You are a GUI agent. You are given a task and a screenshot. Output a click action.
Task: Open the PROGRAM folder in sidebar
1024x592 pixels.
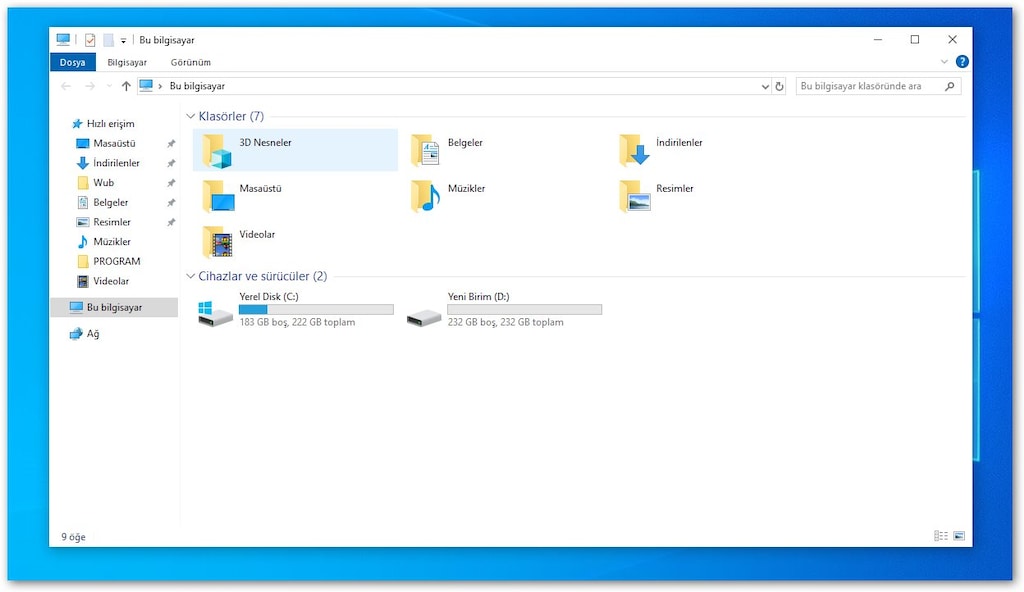tap(108, 261)
